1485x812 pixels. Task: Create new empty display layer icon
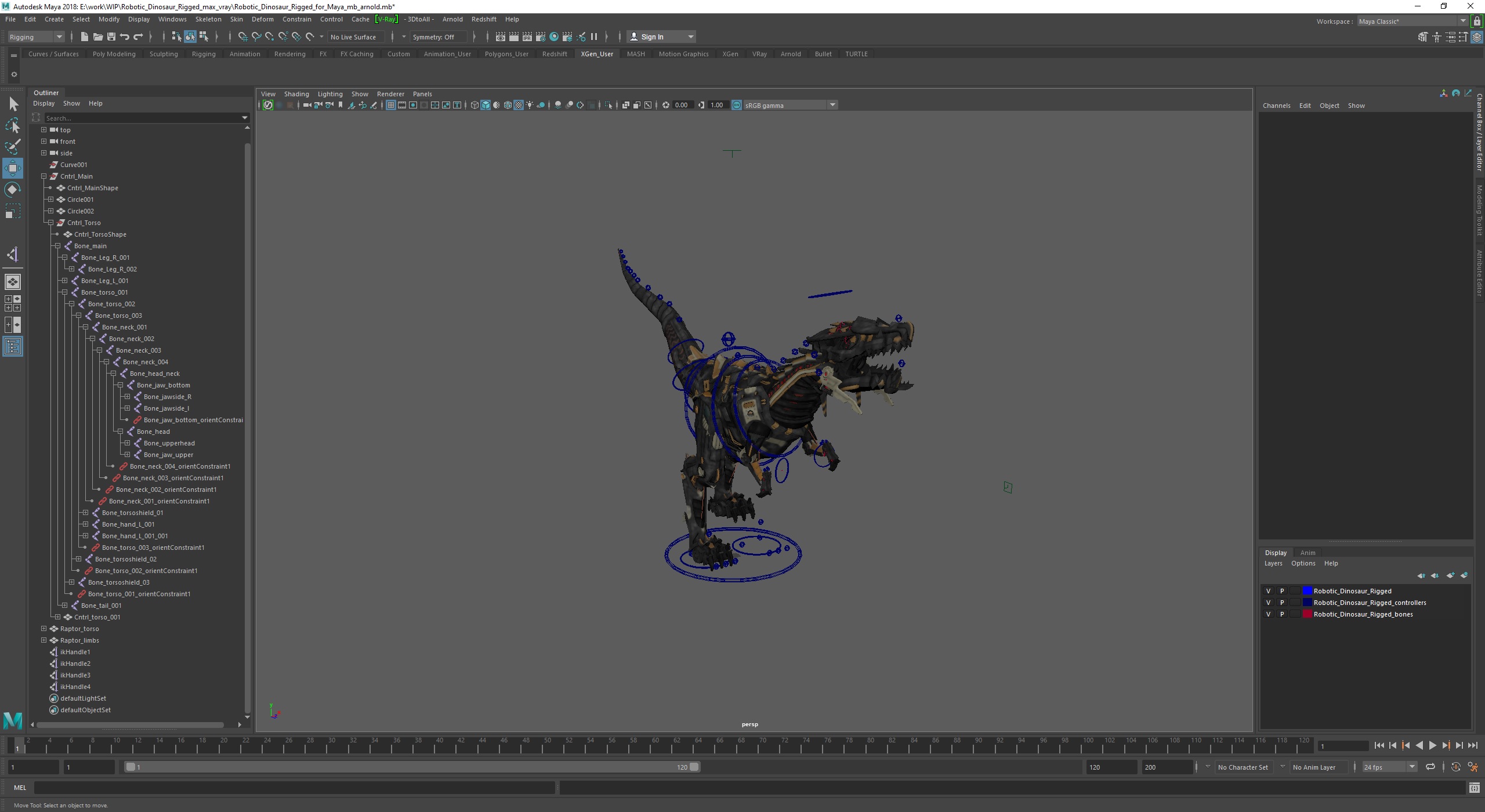(1450, 575)
